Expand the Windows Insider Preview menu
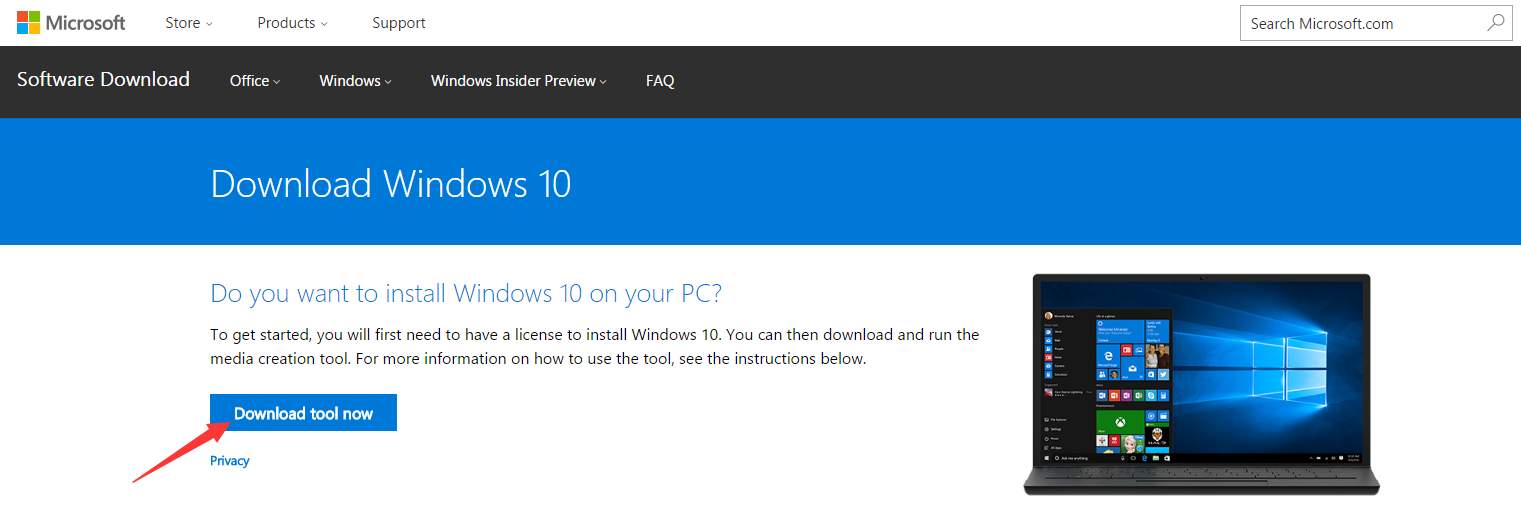1521x518 pixels. click(x=518, y=81)
